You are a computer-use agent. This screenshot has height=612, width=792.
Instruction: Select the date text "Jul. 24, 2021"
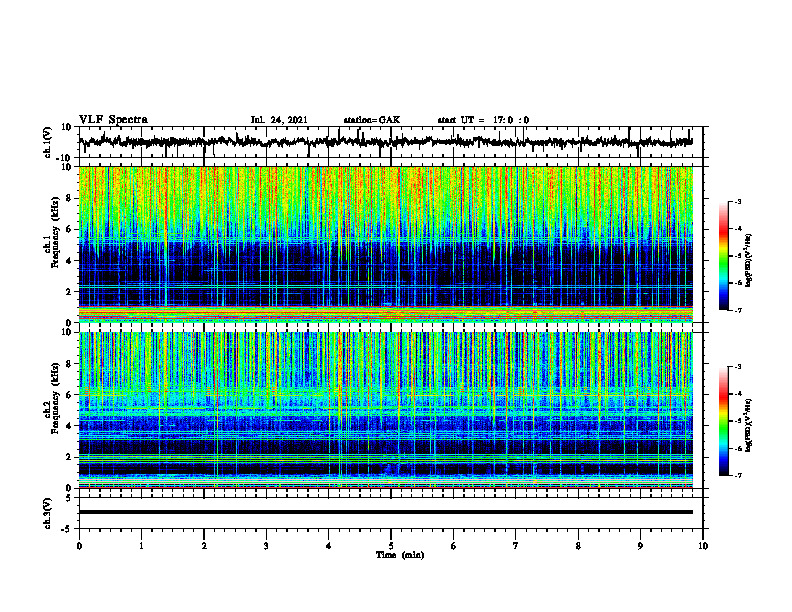point(279,120)
